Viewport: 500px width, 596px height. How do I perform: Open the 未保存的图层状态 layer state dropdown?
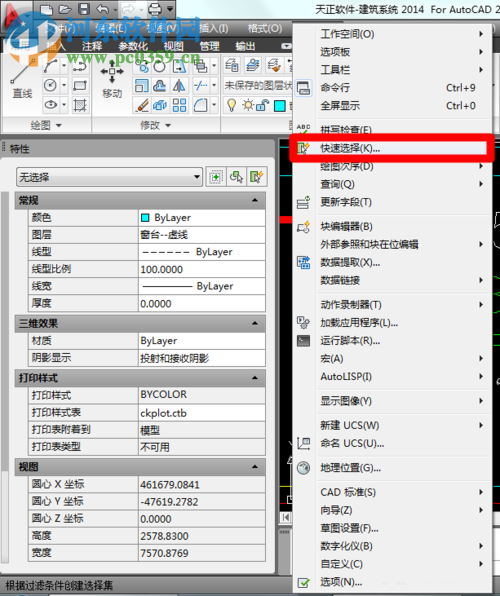click(257, 86)
